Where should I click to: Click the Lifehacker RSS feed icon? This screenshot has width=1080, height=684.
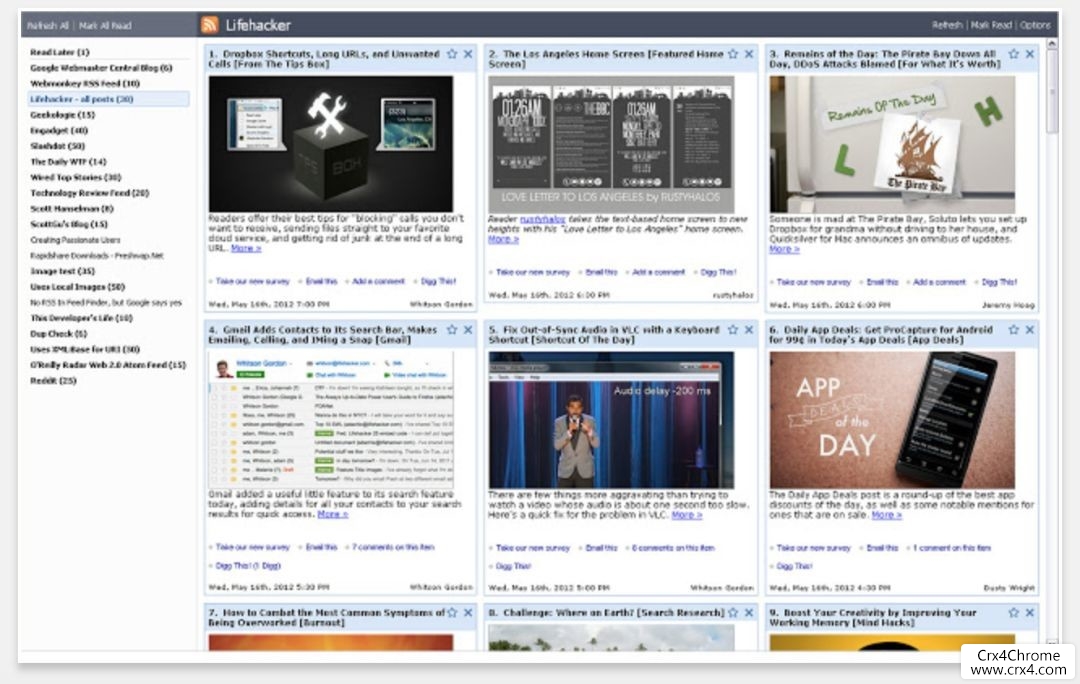(209, 25)
